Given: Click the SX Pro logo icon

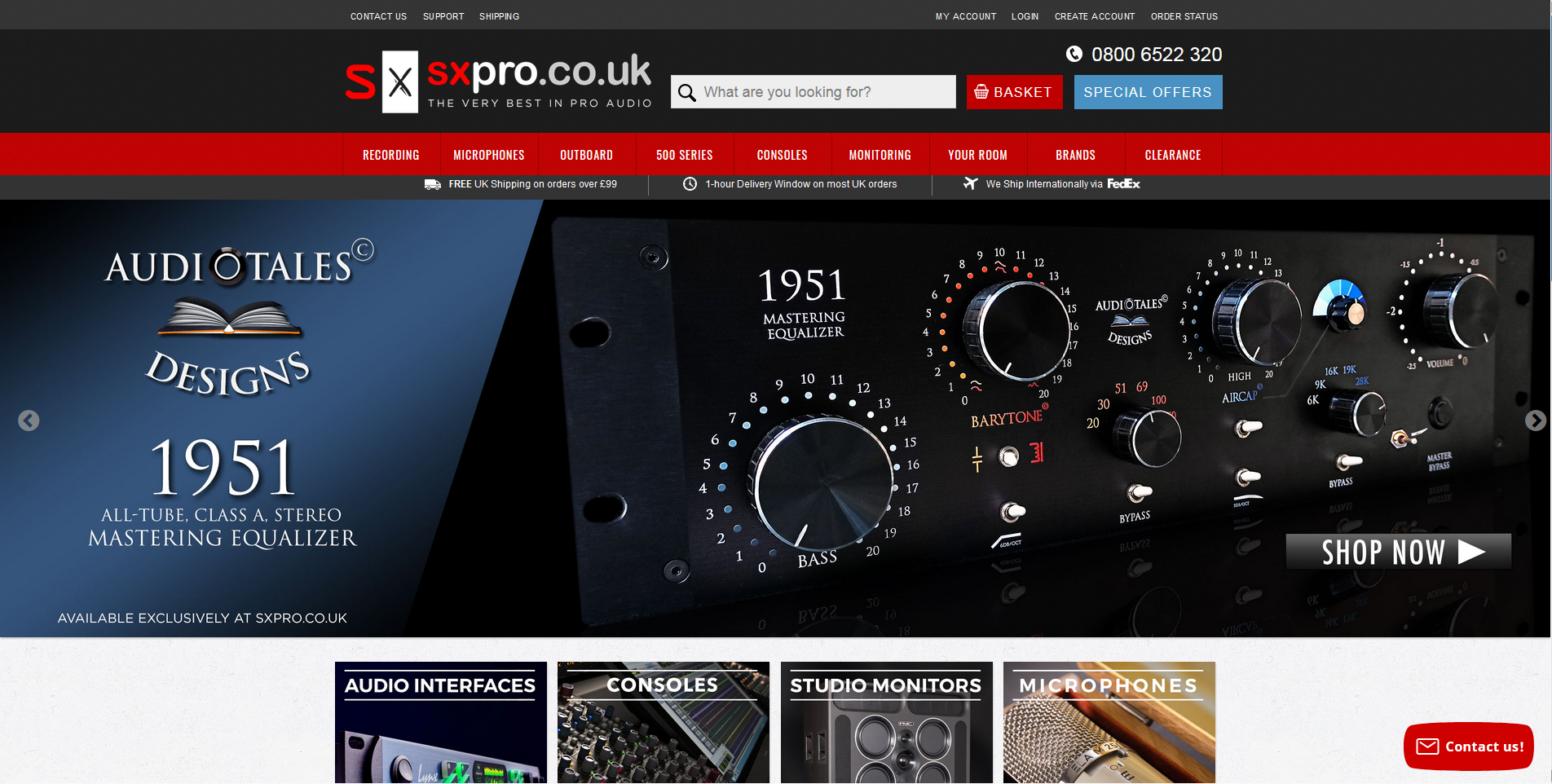Looking at the screenshot, I should [381, 82].
